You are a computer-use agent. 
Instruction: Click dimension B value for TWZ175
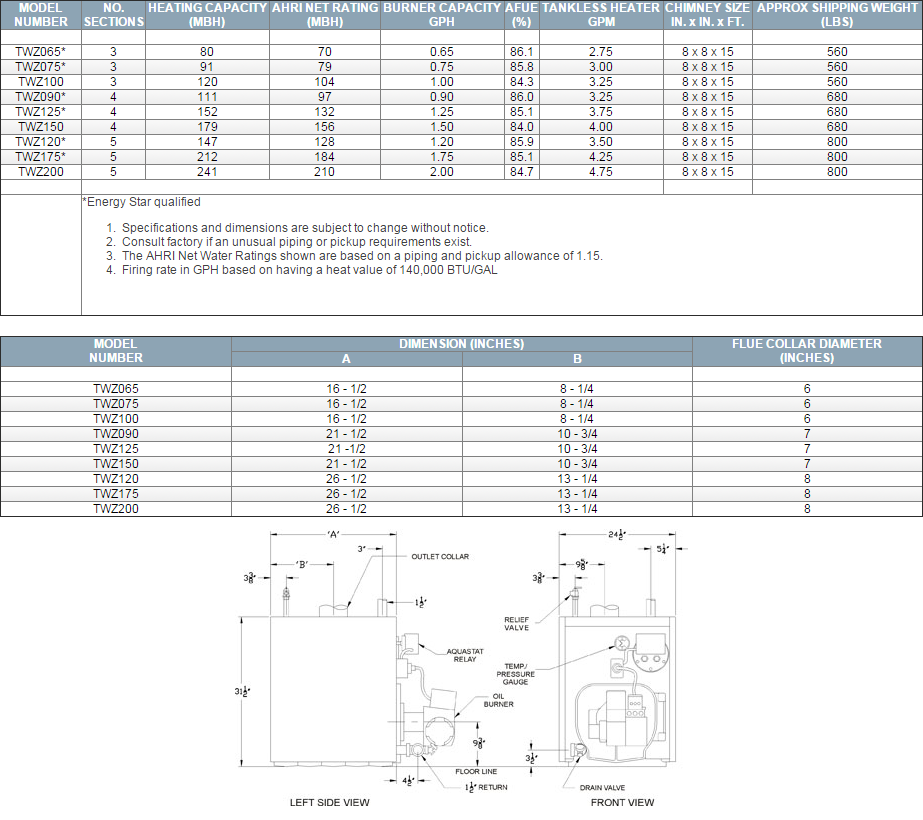(577, 494)
